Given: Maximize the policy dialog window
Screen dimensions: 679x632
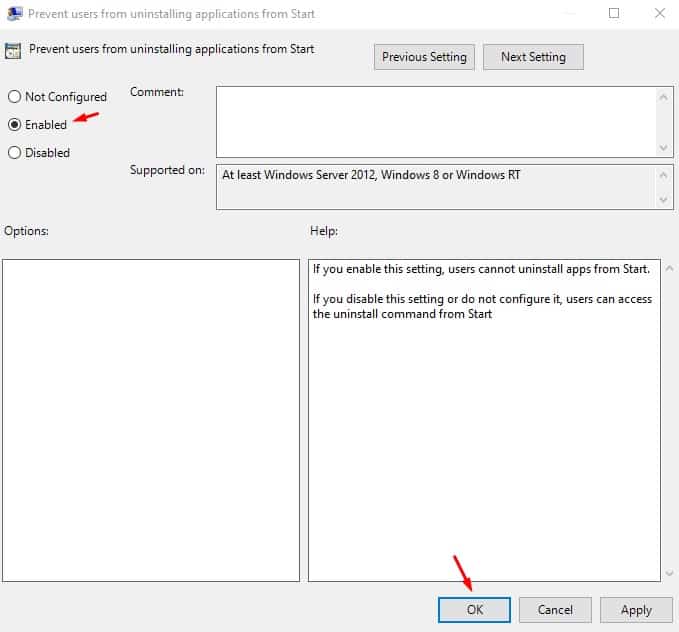Looking at the screenshot, I should click(x=614, y=13).
